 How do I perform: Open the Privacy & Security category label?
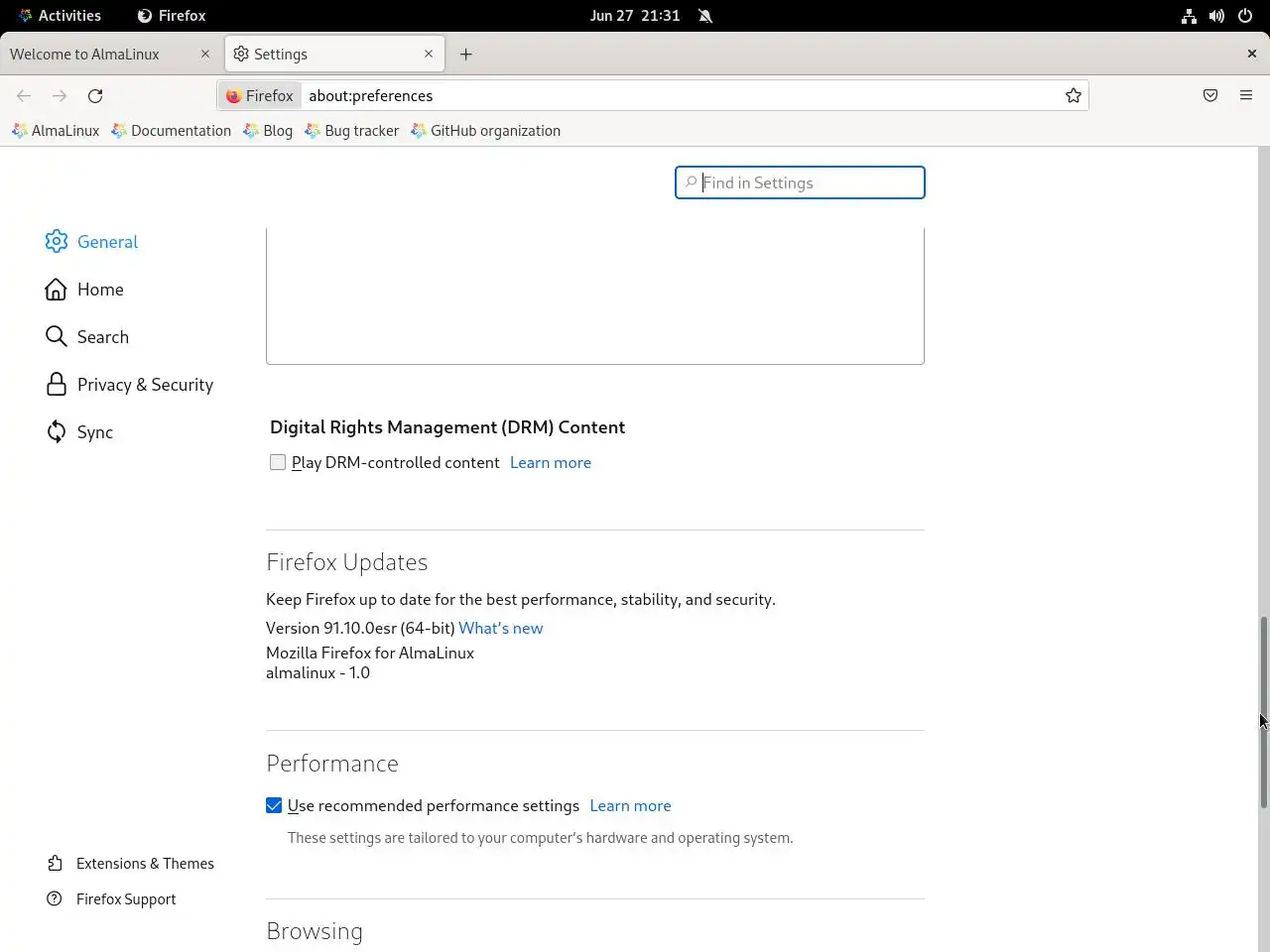tap(145, 385)
